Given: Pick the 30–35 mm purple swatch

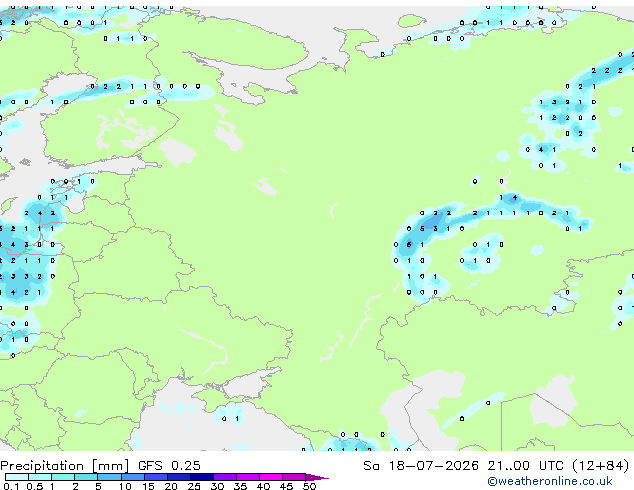Looking at the screenshot, I should pos(225,477).
